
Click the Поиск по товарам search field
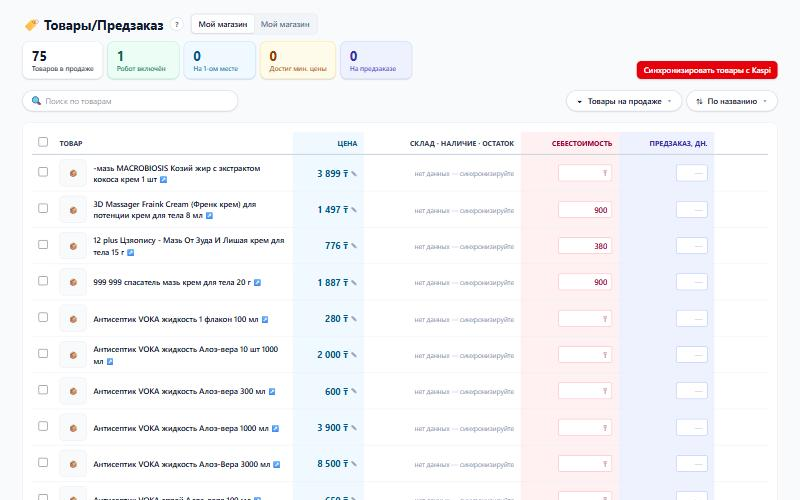[x=130, y=101]
